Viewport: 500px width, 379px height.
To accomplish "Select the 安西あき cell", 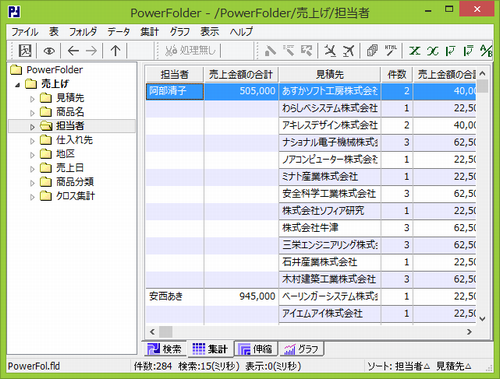I will tap(175, 296).
